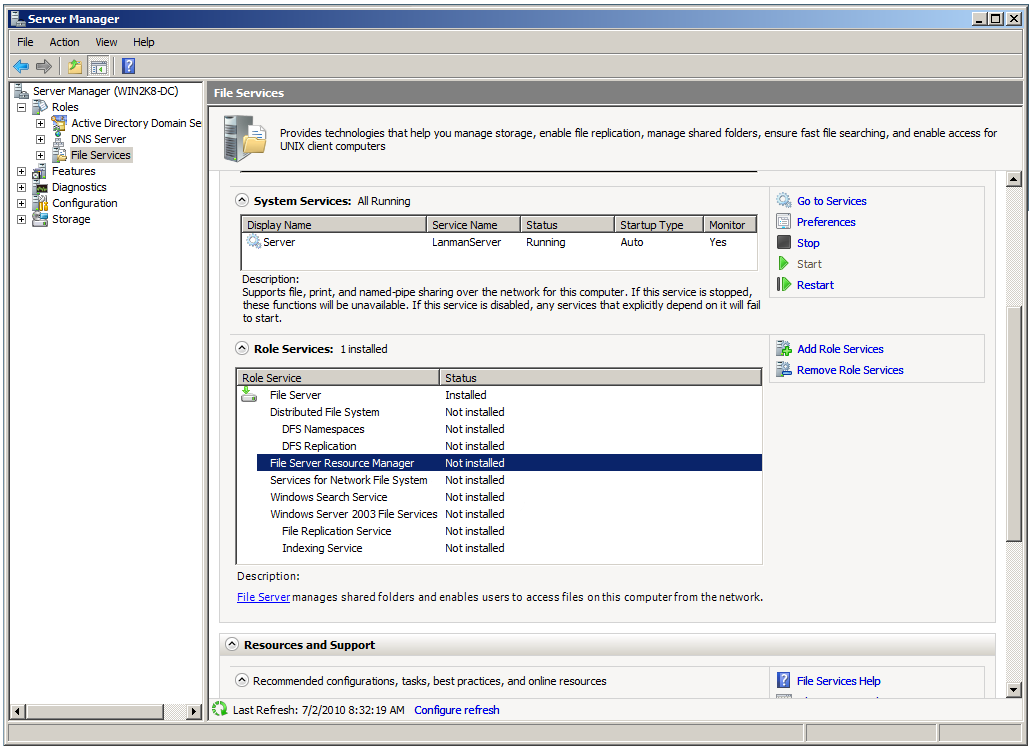Expand the Active Directory Domain Services node

pos(41,123)
